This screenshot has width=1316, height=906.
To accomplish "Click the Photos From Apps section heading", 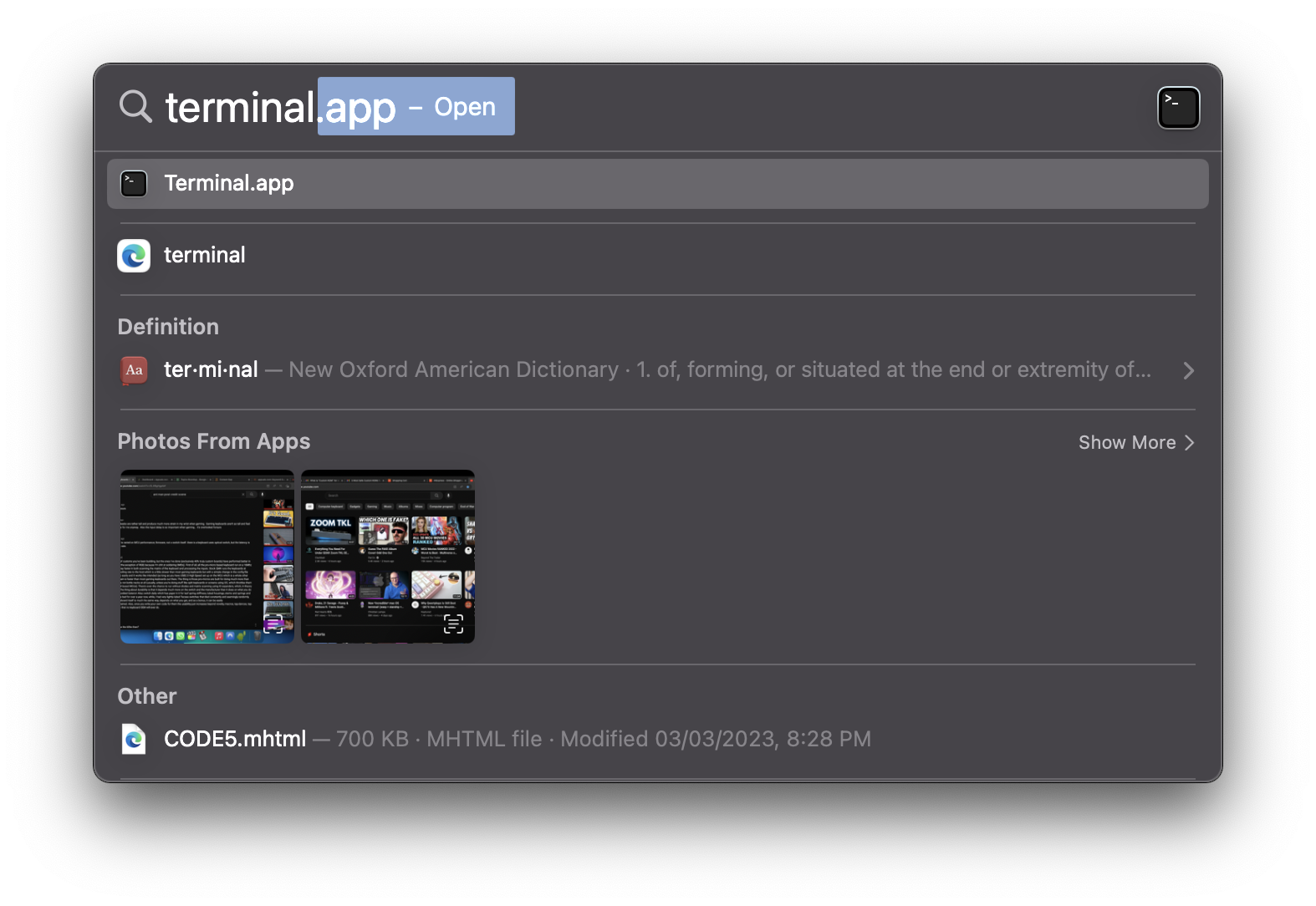I will point(214,441).
